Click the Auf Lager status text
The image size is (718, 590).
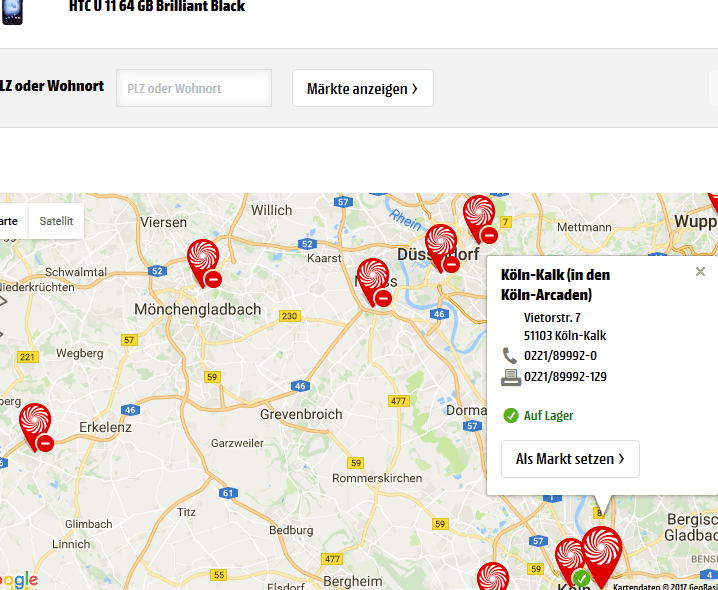pyautogui.click(x=549, y=416)
